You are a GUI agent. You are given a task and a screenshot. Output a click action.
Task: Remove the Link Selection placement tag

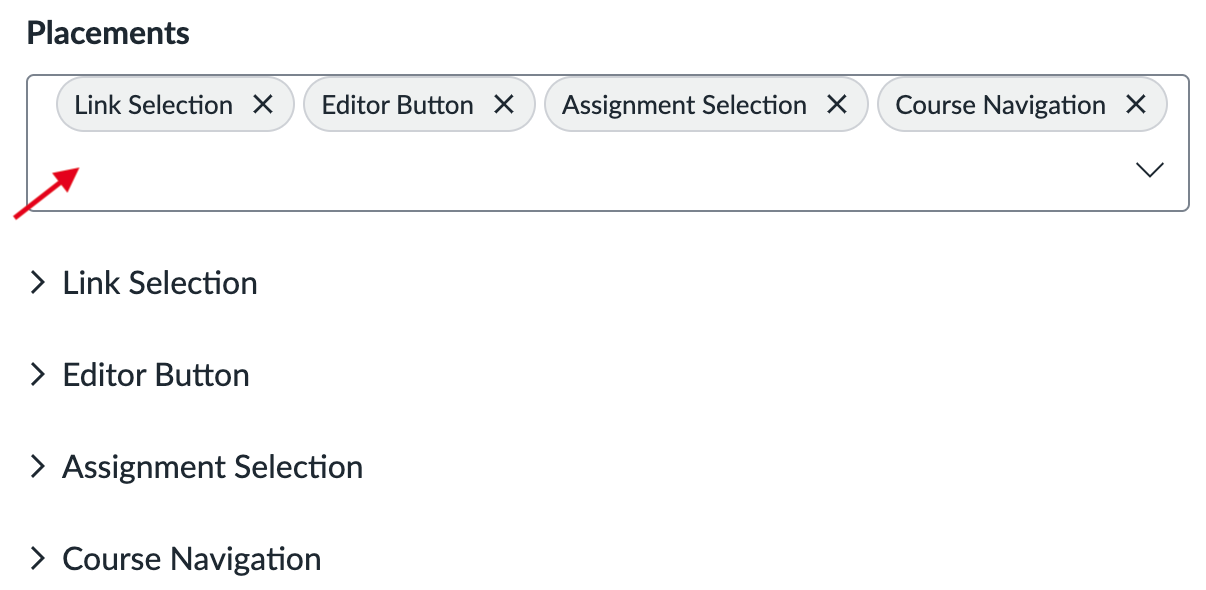(263, 105)
